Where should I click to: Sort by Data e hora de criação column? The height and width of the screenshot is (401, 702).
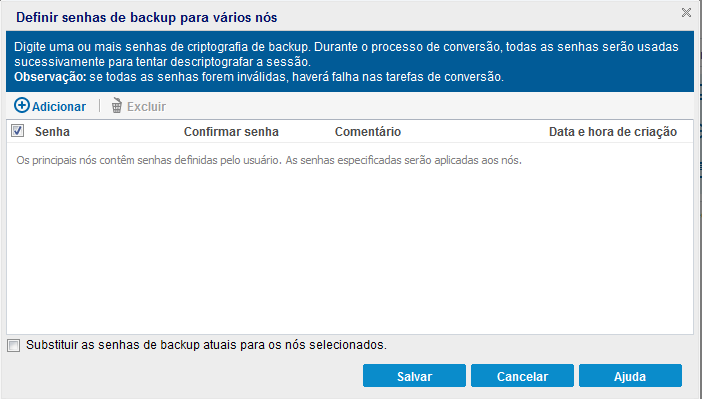coord(613,131)
